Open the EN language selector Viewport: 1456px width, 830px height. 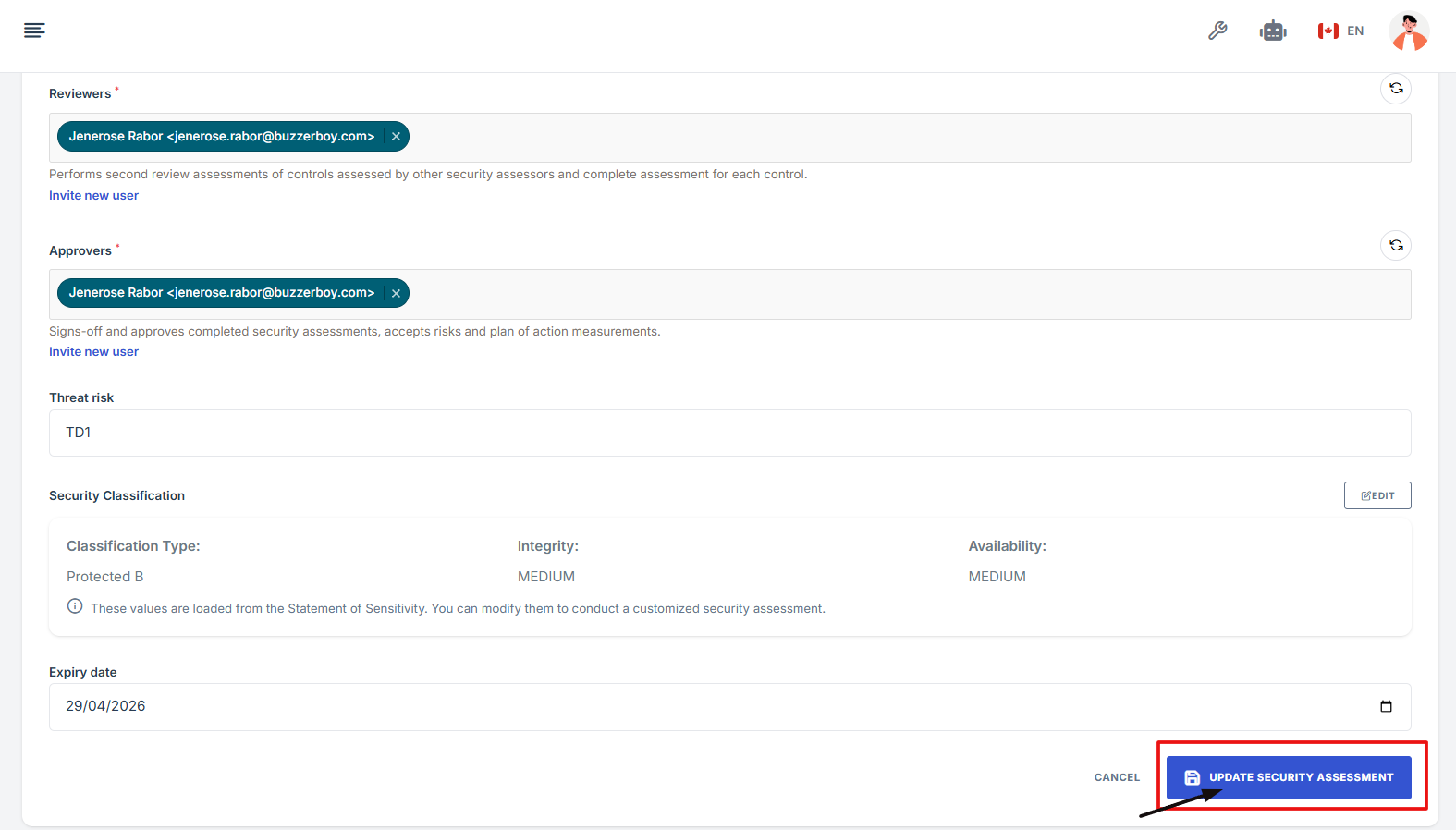(1341, 31)
